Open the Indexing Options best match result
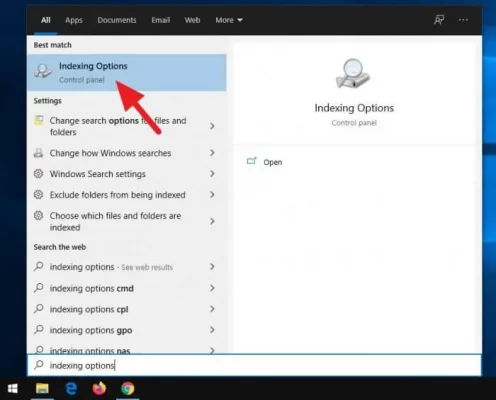Screen dimensions: 496x400 pos(127,73)
